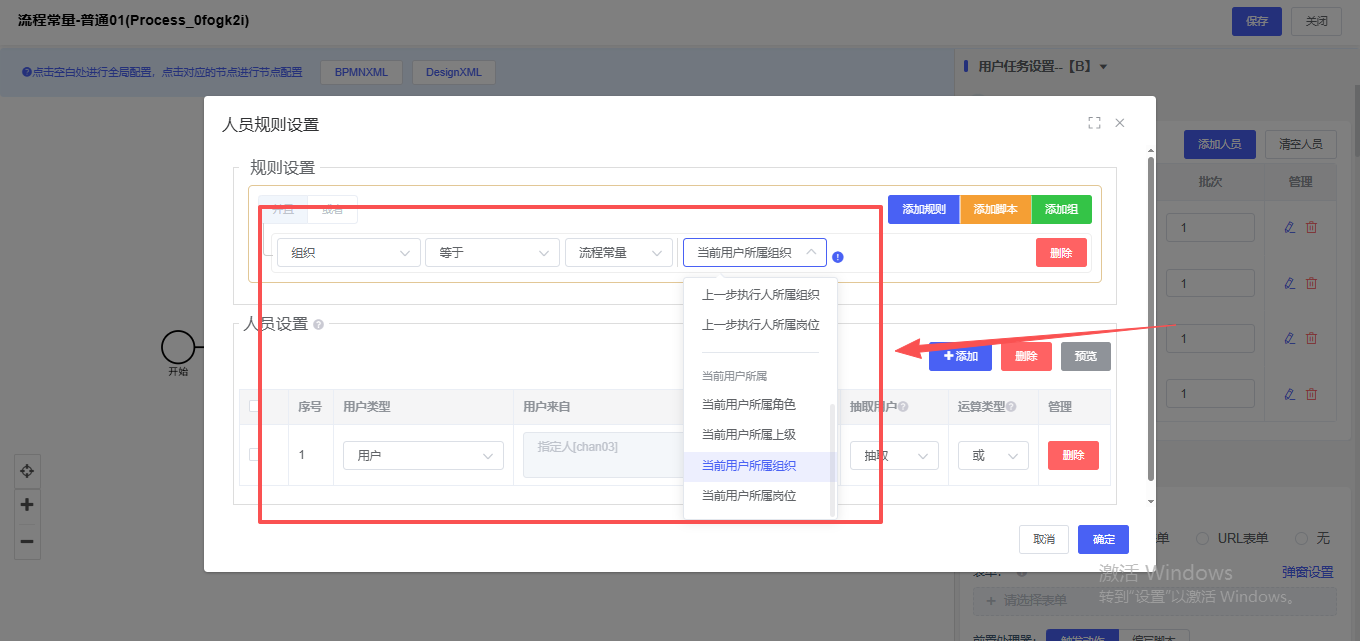Viewport: 1360px width, 641px height.
Task: Click the zoom-out minus icon on canvas
Action: point(27,541)
